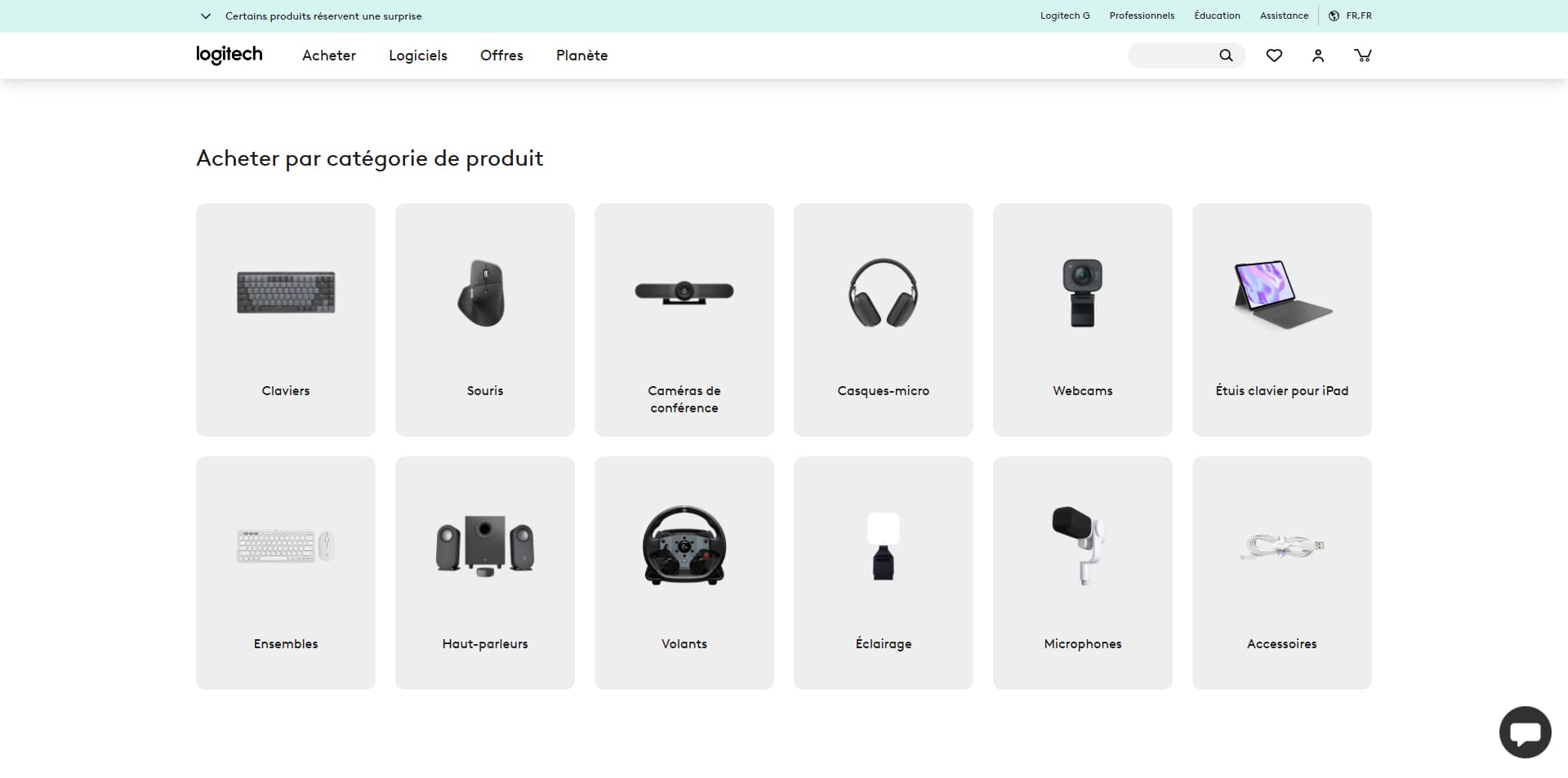Click the Haut-parleurs speakers image
This screenshot has height=778, width=1568.
(485, 545)
